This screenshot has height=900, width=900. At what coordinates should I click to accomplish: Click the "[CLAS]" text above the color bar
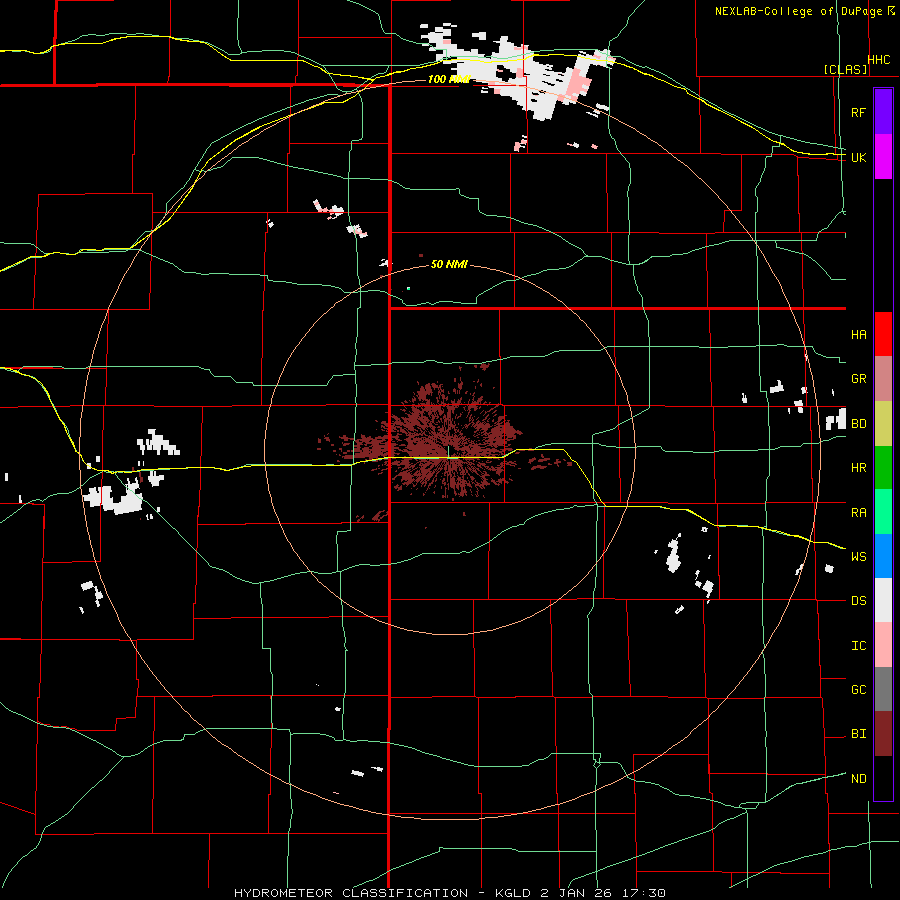point(845,69)
